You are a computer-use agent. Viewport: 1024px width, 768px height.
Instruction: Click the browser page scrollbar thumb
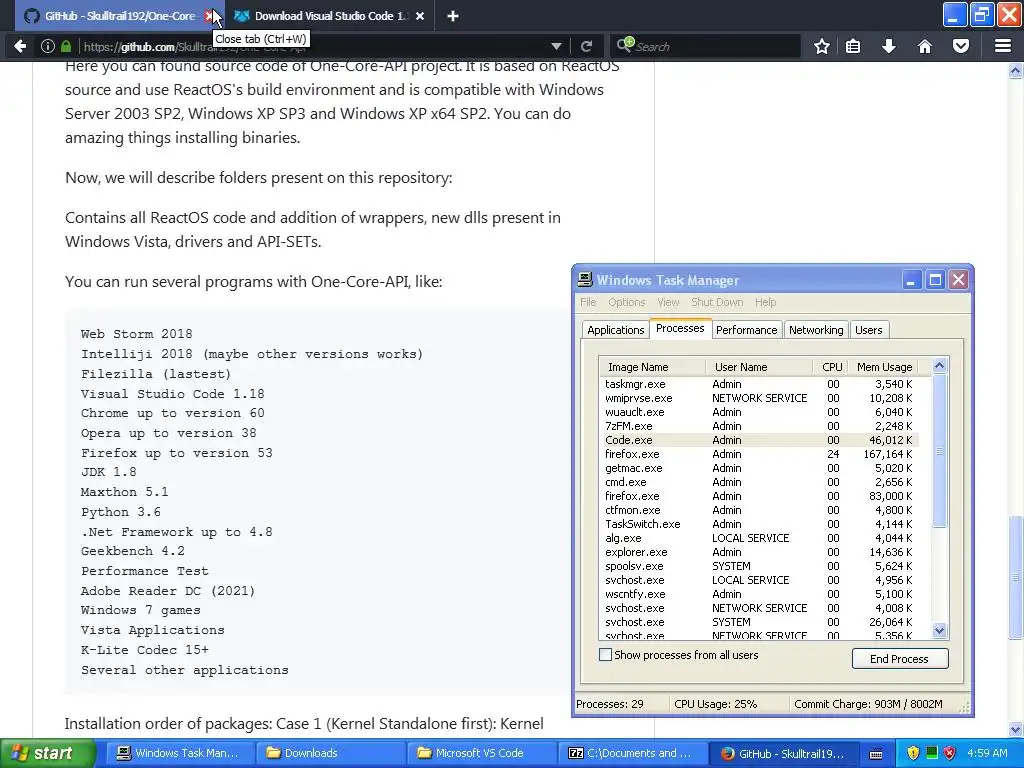[1016, 578]
